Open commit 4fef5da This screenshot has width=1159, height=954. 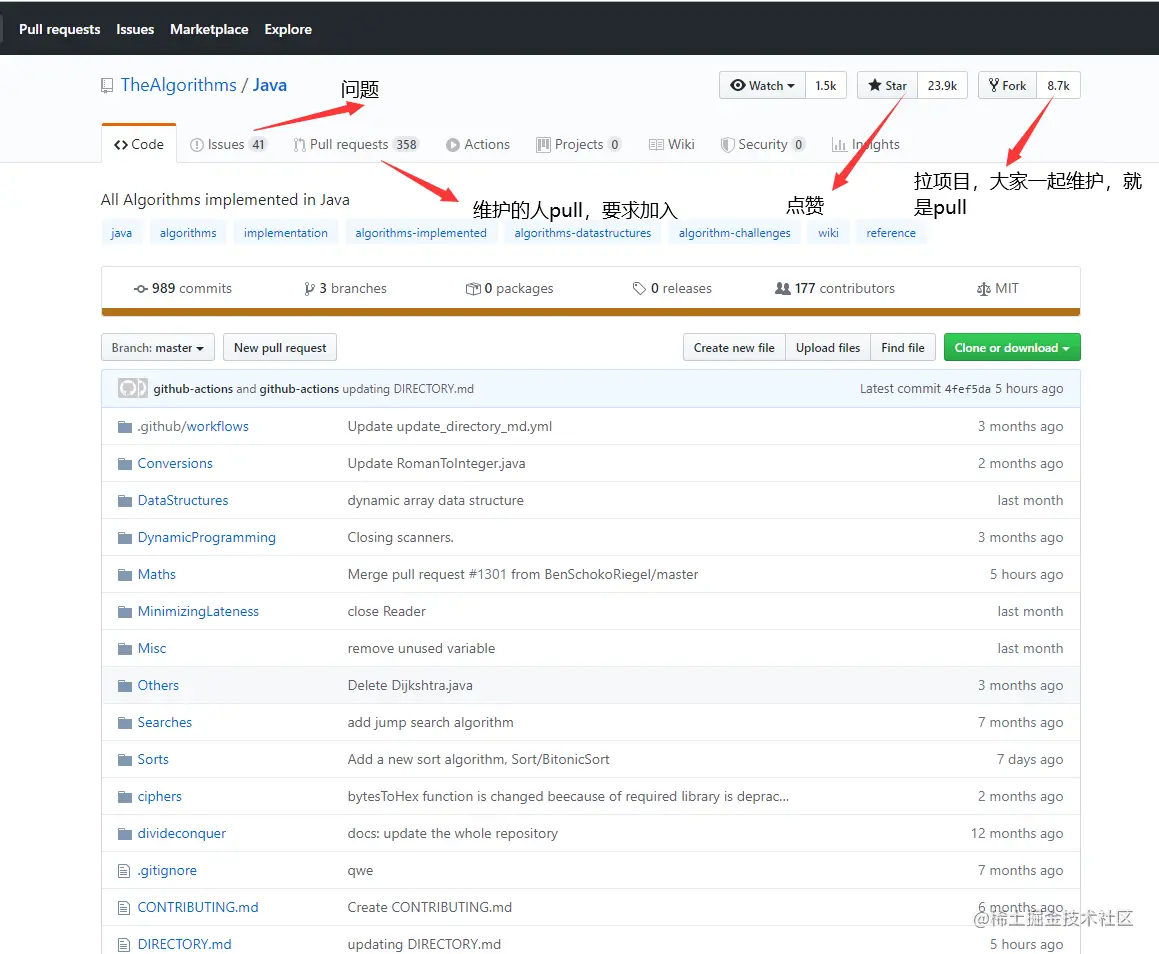[x=967, y=389]
